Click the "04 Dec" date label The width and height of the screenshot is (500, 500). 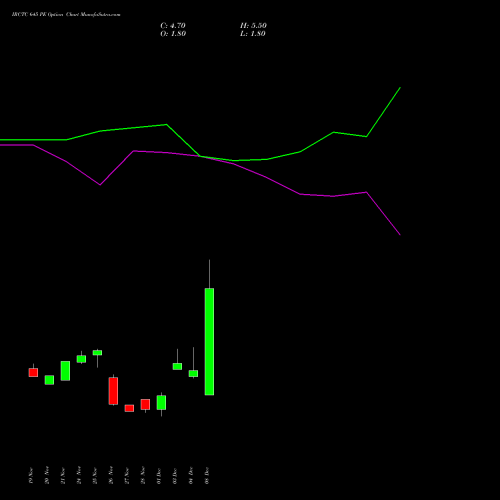[191, 476]
